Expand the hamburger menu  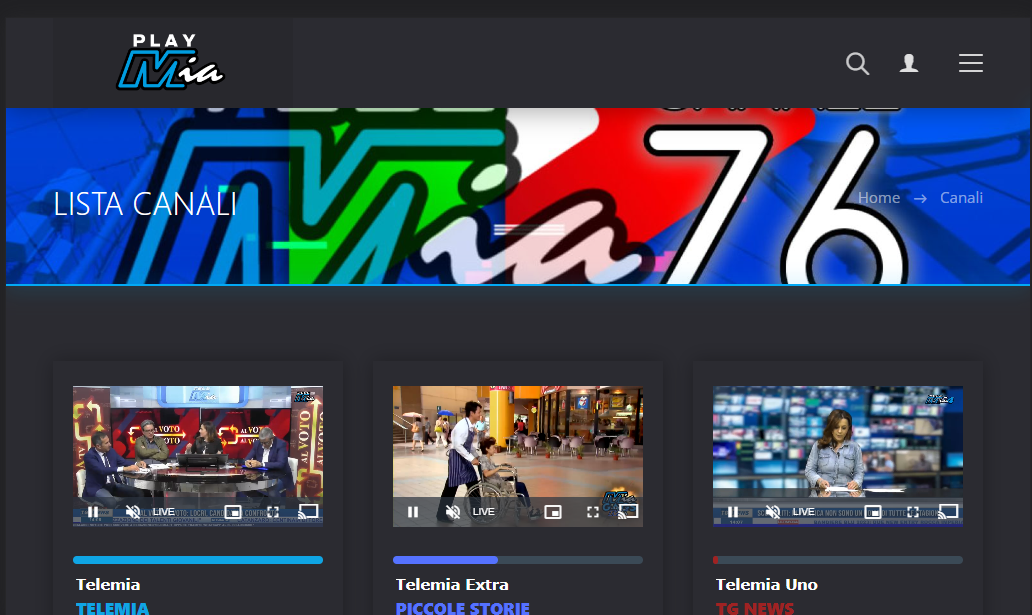tap(970, 64)
